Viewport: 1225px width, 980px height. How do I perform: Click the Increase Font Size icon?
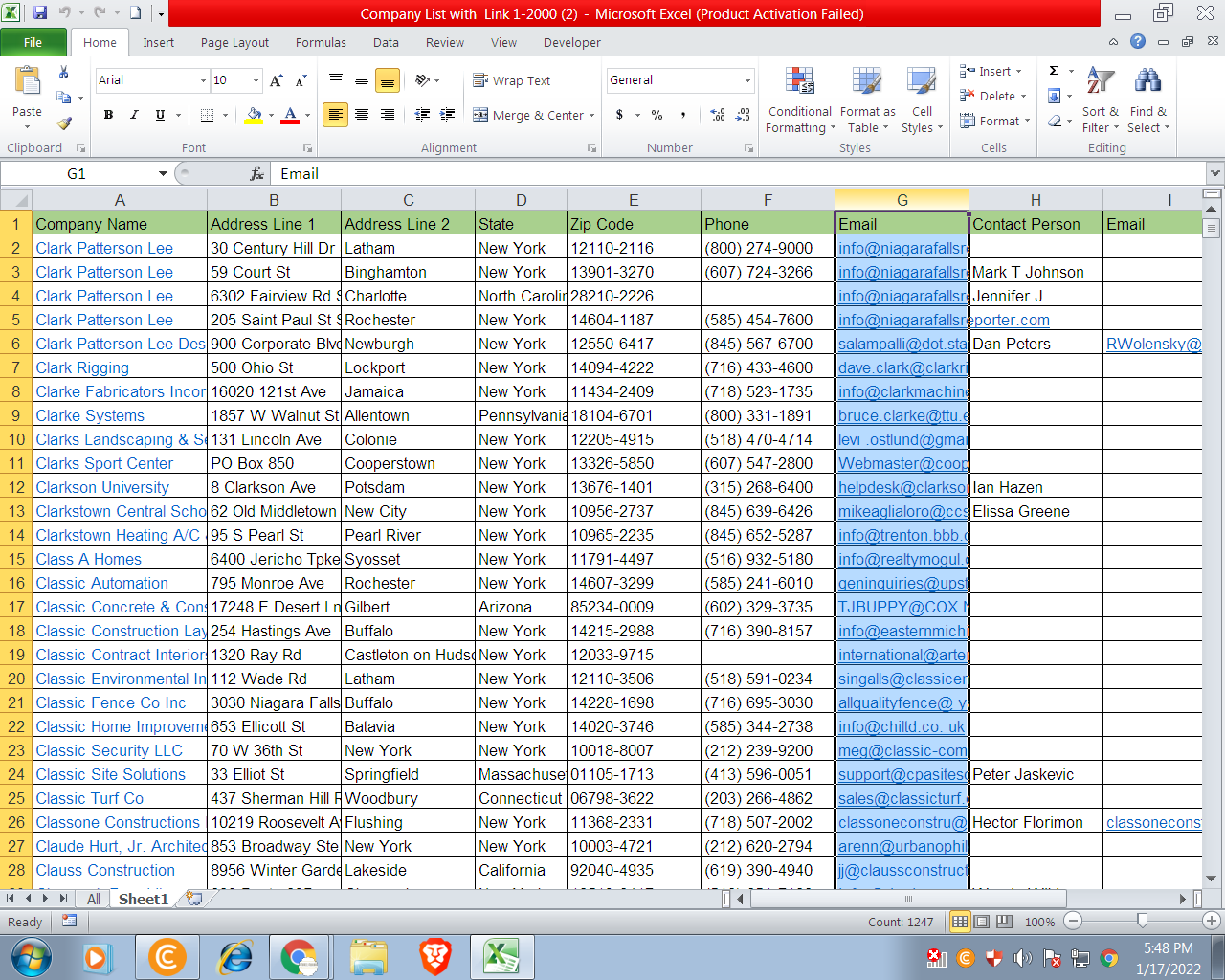[x=276, y=80]
